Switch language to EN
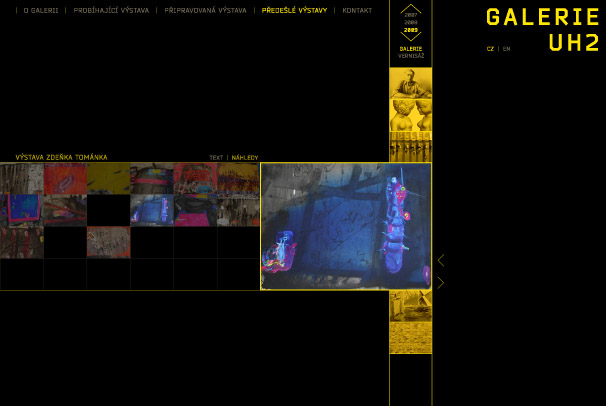The image size is (606, 406). (x=506, y=49)
